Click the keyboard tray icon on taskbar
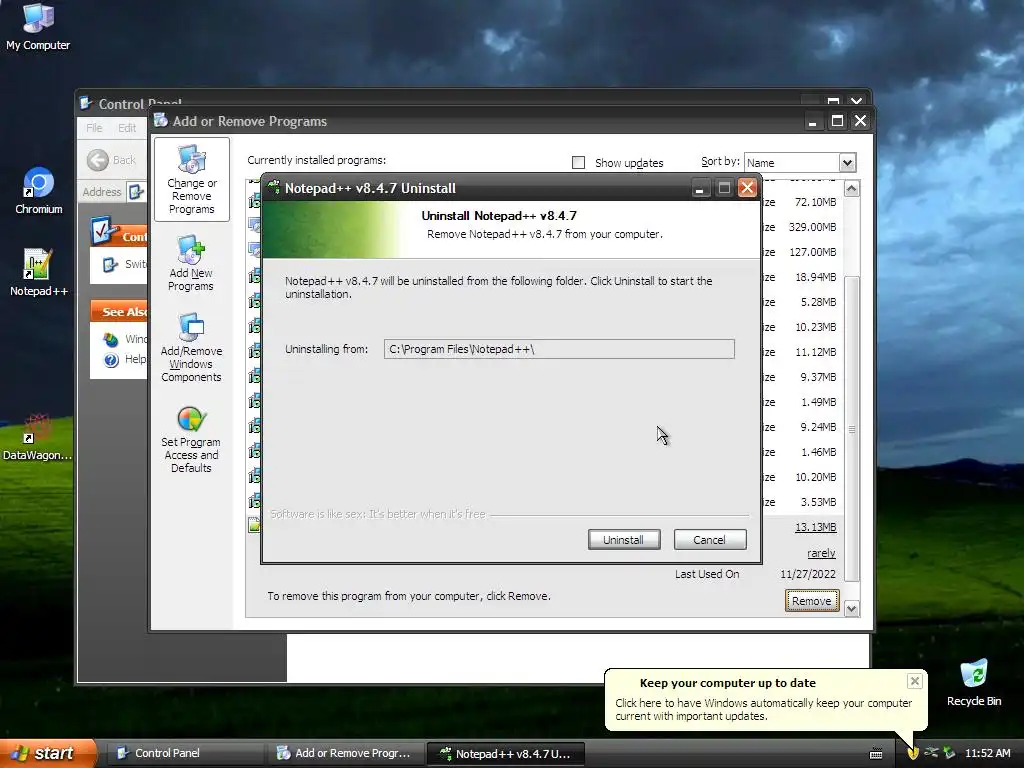This screenshot has height=768, width=1024. click(x=876, y=754)
